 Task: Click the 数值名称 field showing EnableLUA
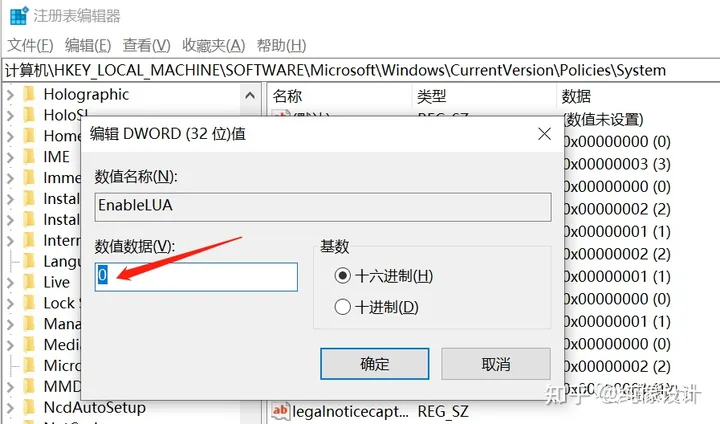[x=323, y=207]
